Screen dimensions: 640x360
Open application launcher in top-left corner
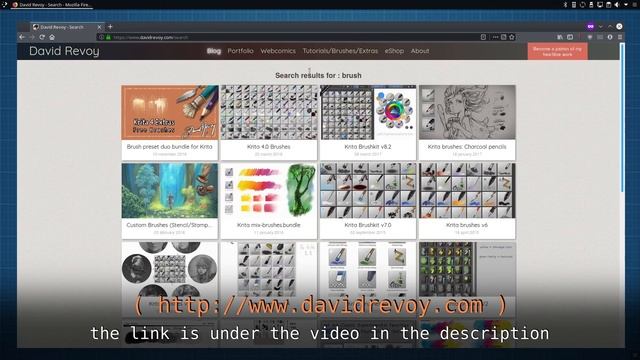coord(4,4)
